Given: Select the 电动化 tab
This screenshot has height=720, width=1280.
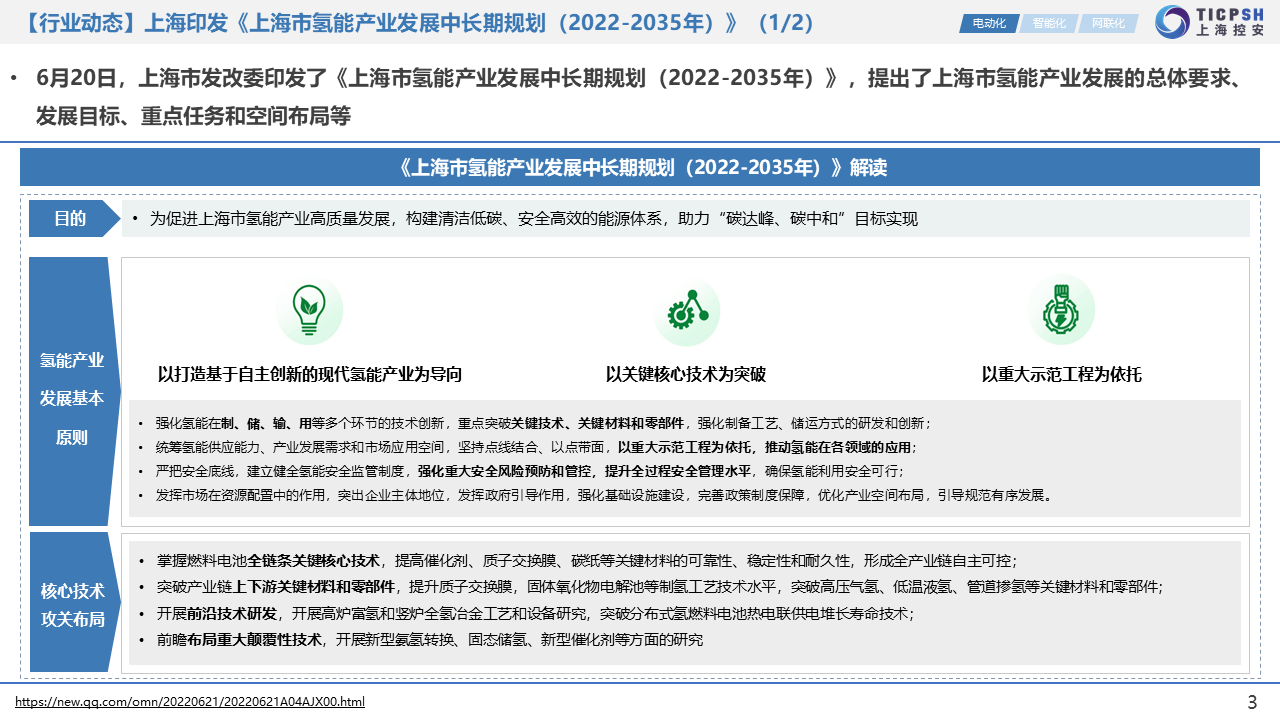Looking at the screenshot, I should coord(988,23).
